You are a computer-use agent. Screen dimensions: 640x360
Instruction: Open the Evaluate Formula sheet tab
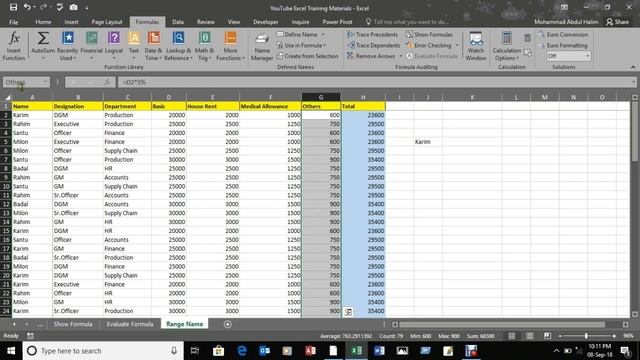[x=130, y=324]
